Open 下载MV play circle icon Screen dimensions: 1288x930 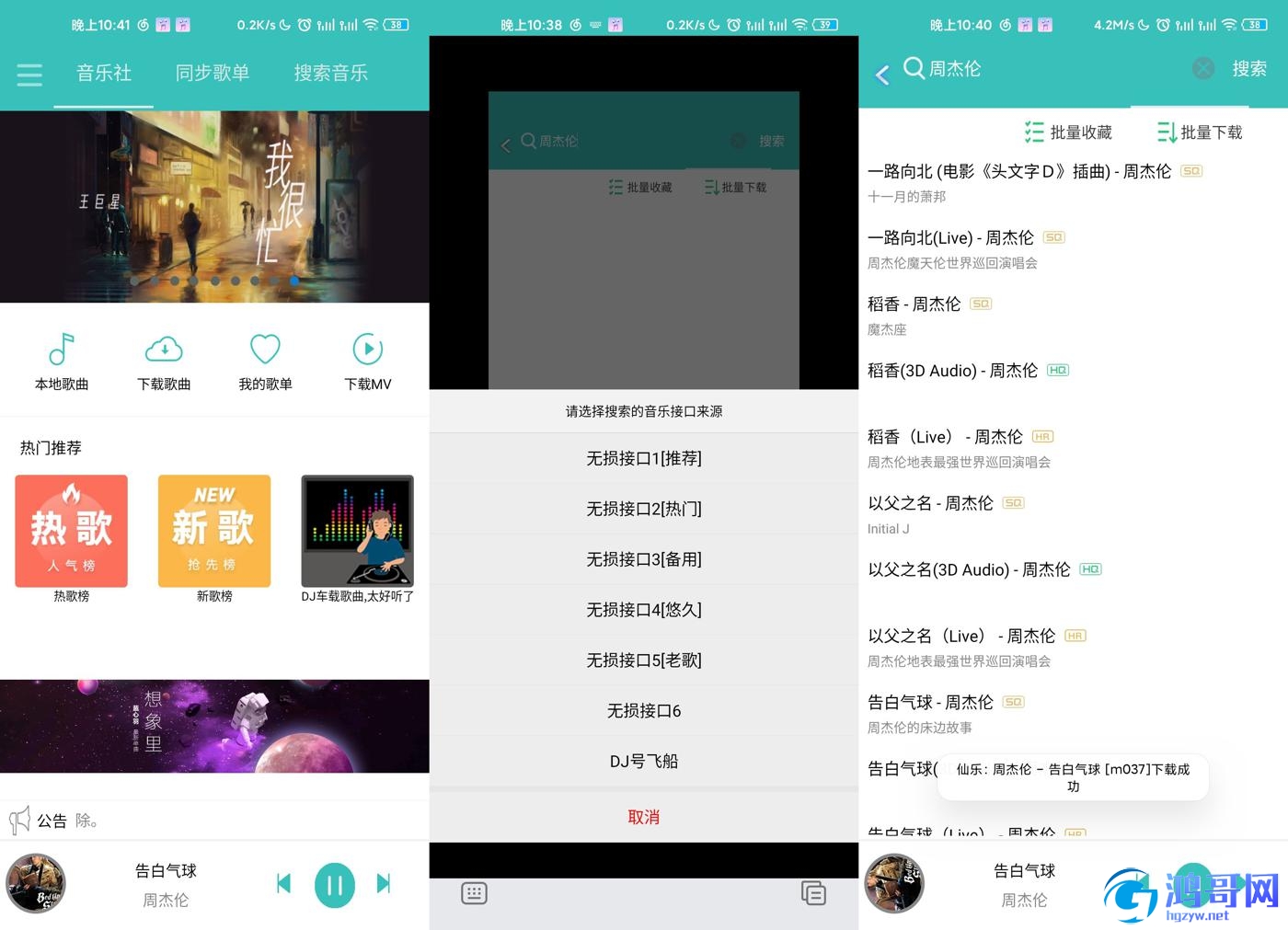(x=368, y=350)
